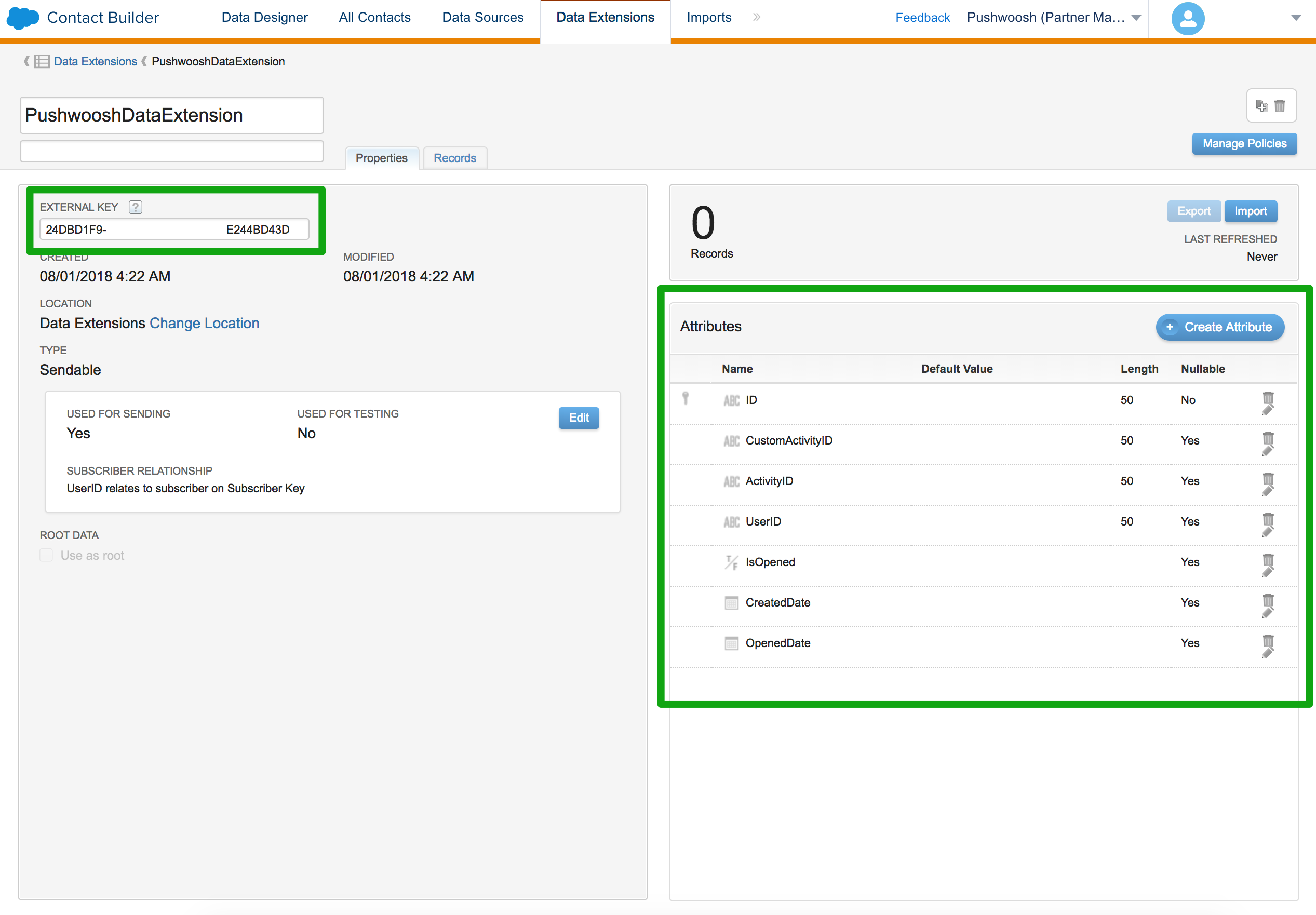Image resolution: width=1316 pixels, height=915 pixels.
Task: Click the Create Attribute button
Action: pos(1220,327)
